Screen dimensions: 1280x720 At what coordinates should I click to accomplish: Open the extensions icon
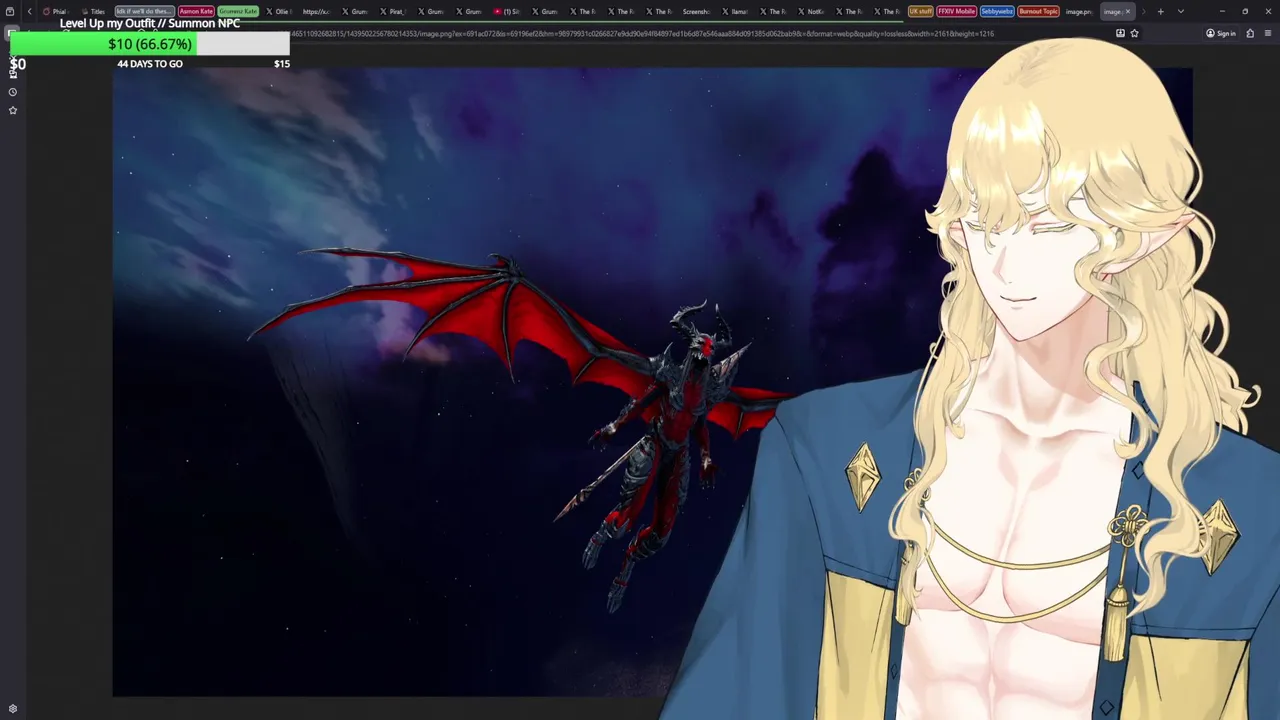point(1250,33)
